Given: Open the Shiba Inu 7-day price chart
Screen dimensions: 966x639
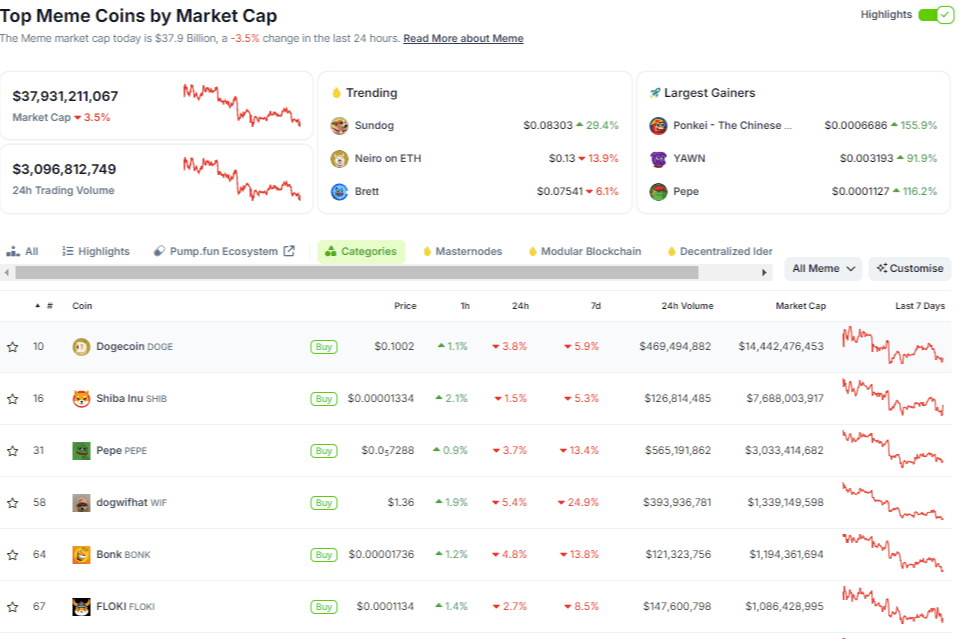Looking at the screenshot, I should 893,397.
